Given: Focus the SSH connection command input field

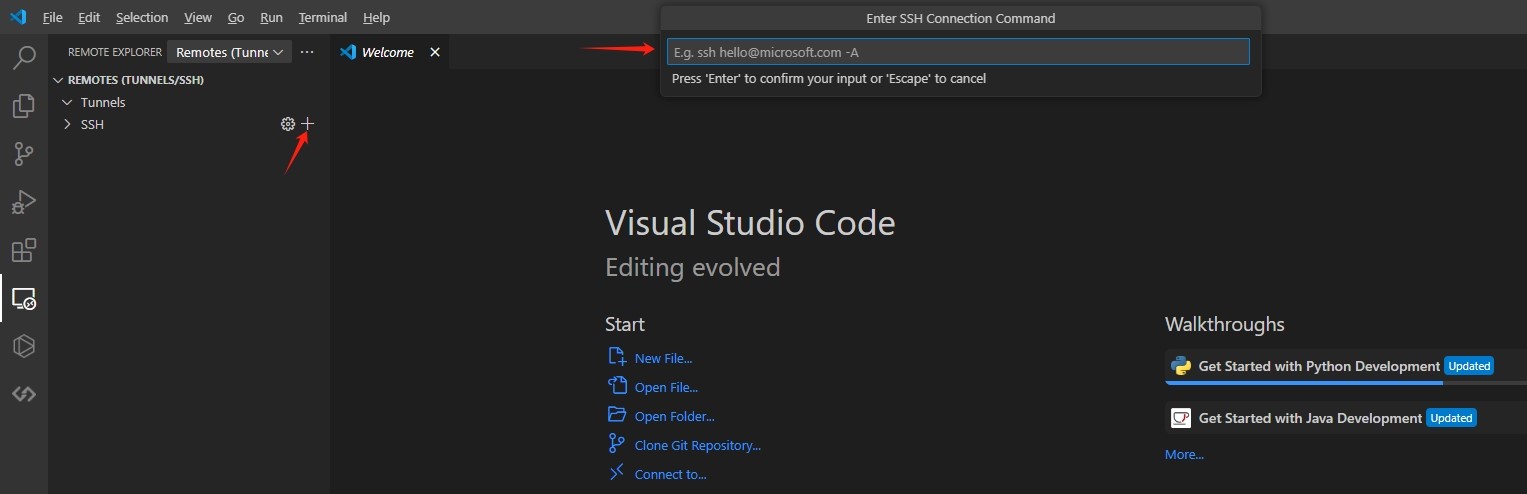Looking at the screenshot, I should pyautogui.click(x=958, y=52).
